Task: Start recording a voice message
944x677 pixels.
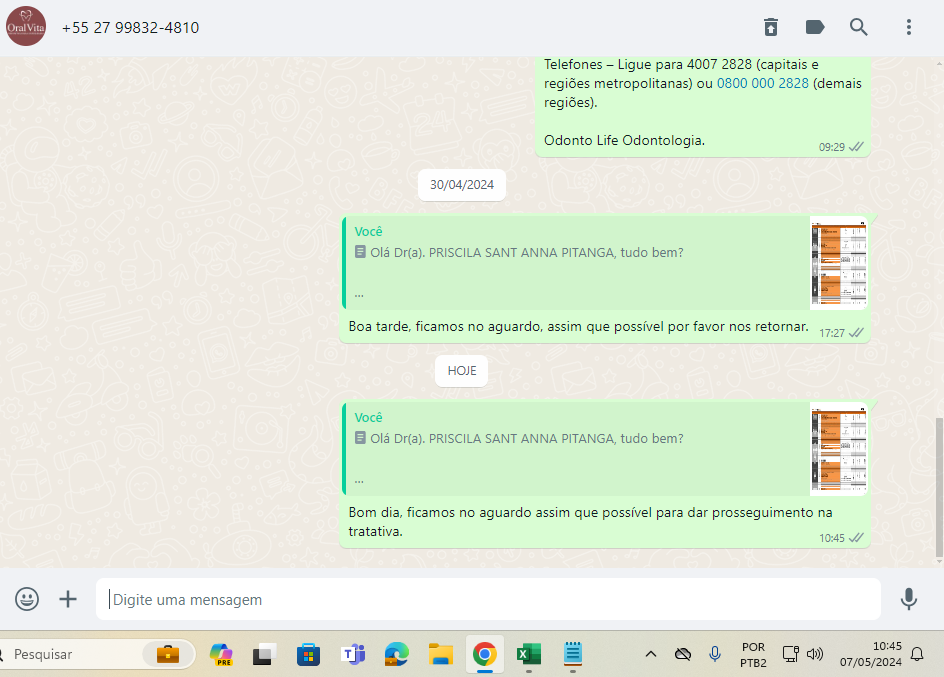Action: pyautogui.click(x=908, y=599)
